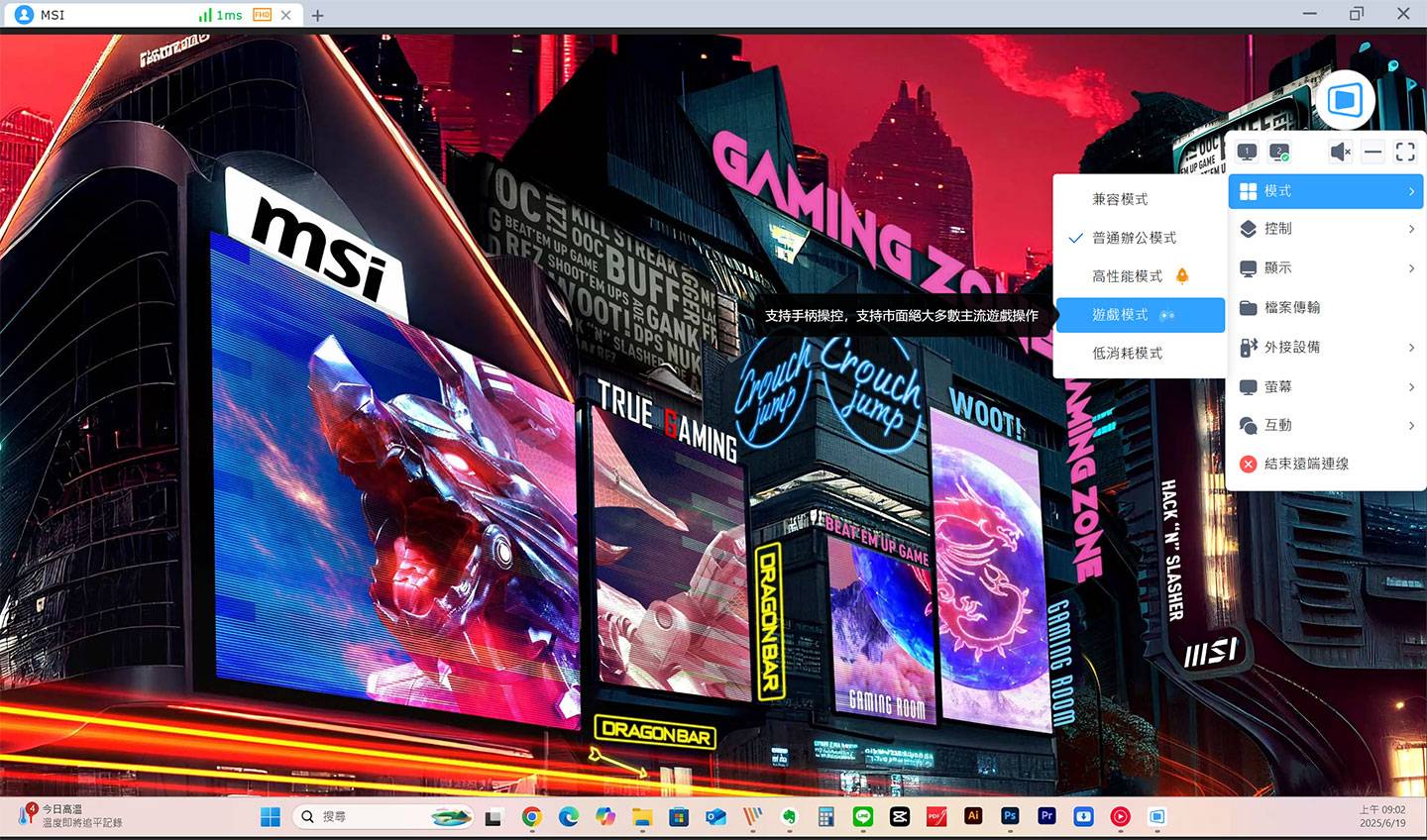Click the FHD resolution badge

click(x=262, y=15)
